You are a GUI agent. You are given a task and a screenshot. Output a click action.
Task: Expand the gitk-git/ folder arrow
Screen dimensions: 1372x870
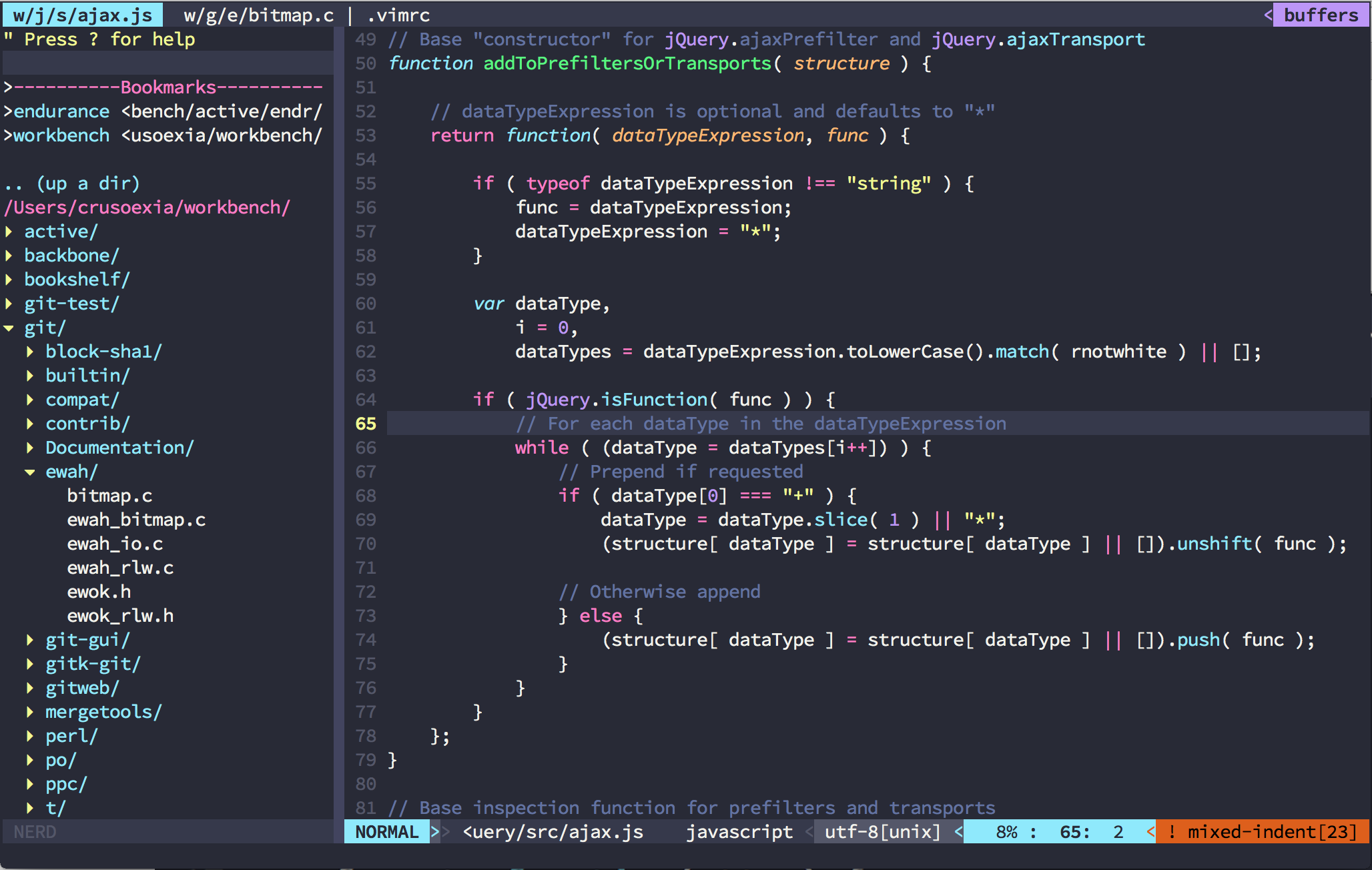coord(30,664)
